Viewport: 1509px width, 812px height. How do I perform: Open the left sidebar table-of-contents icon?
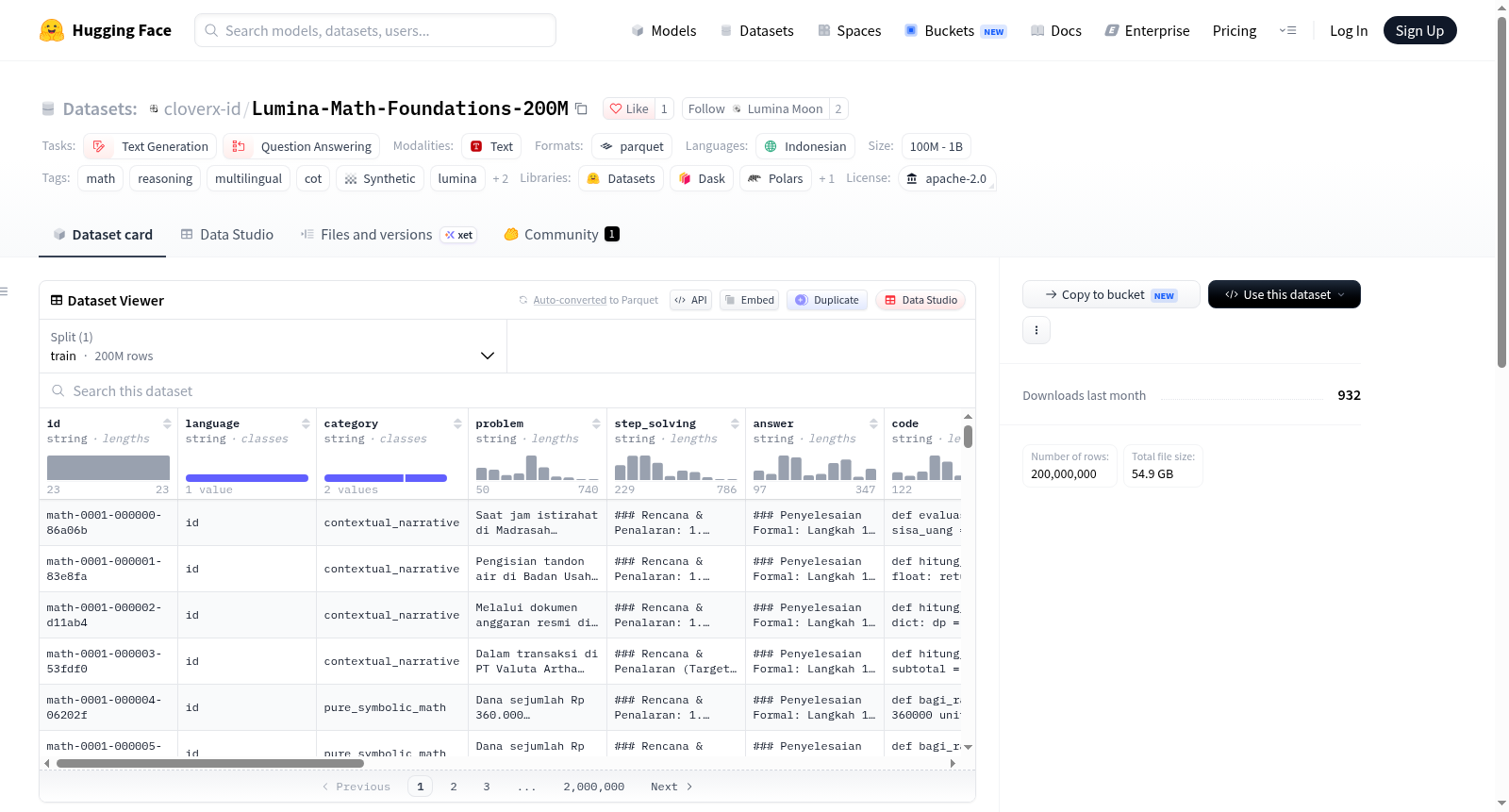pyautogui.click(x=4, y=291)
